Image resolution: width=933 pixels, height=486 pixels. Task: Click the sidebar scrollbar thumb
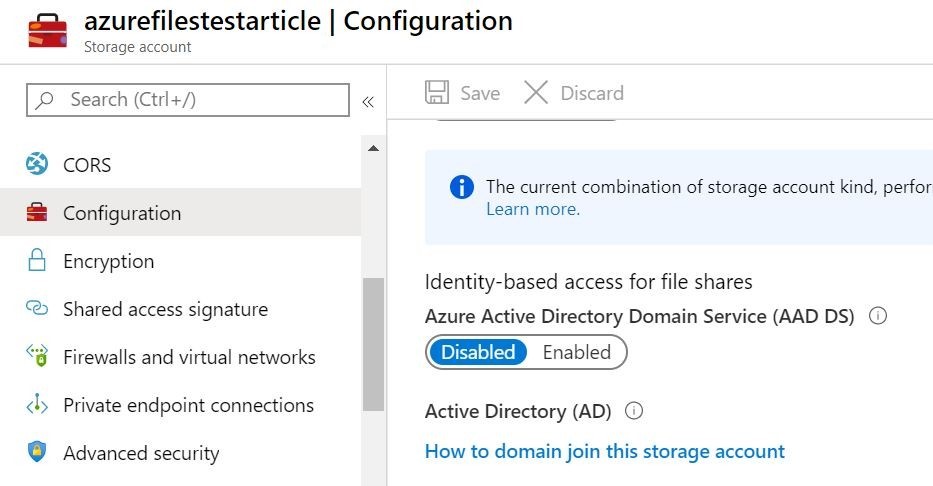(373, 344)
